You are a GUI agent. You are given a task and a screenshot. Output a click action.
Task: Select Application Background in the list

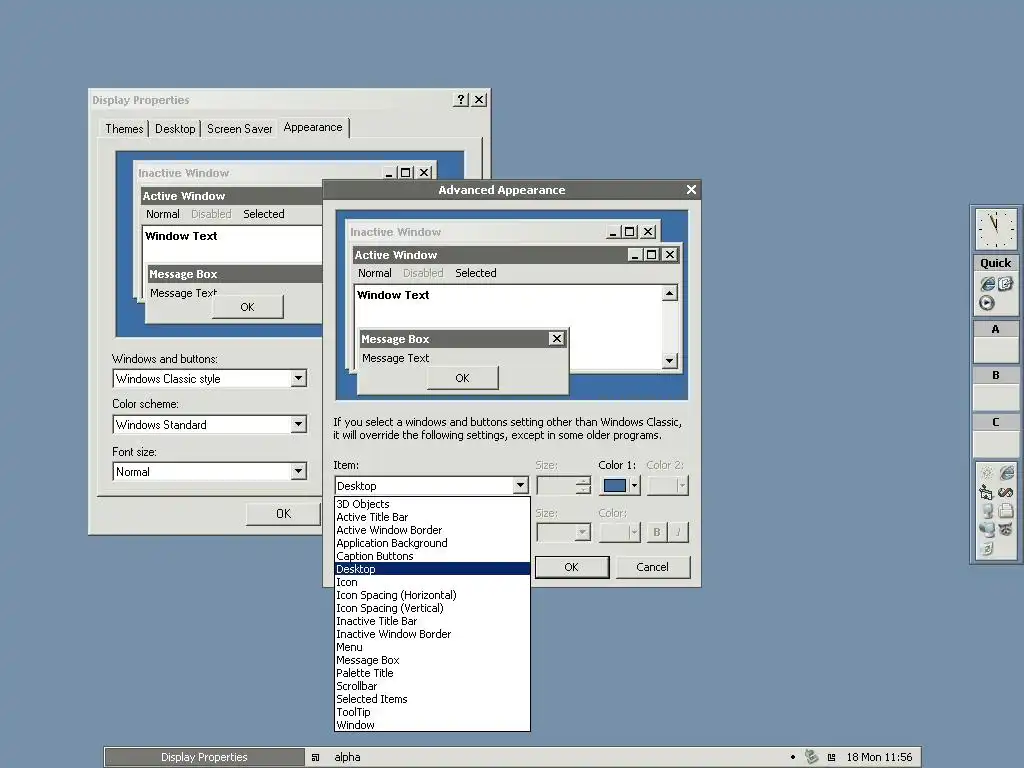pos(432,543)
